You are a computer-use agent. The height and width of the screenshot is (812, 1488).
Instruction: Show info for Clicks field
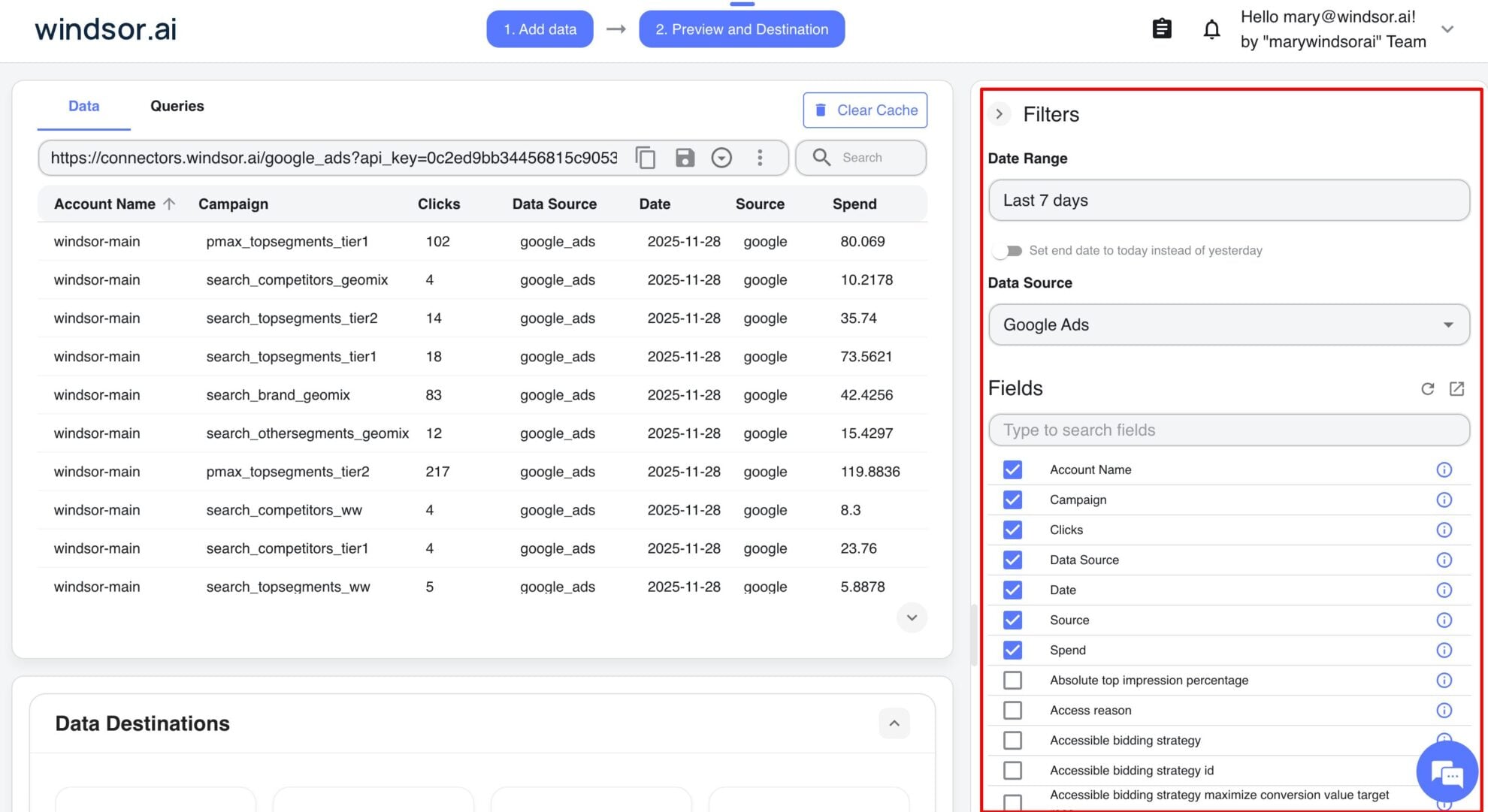point(1444,530)
